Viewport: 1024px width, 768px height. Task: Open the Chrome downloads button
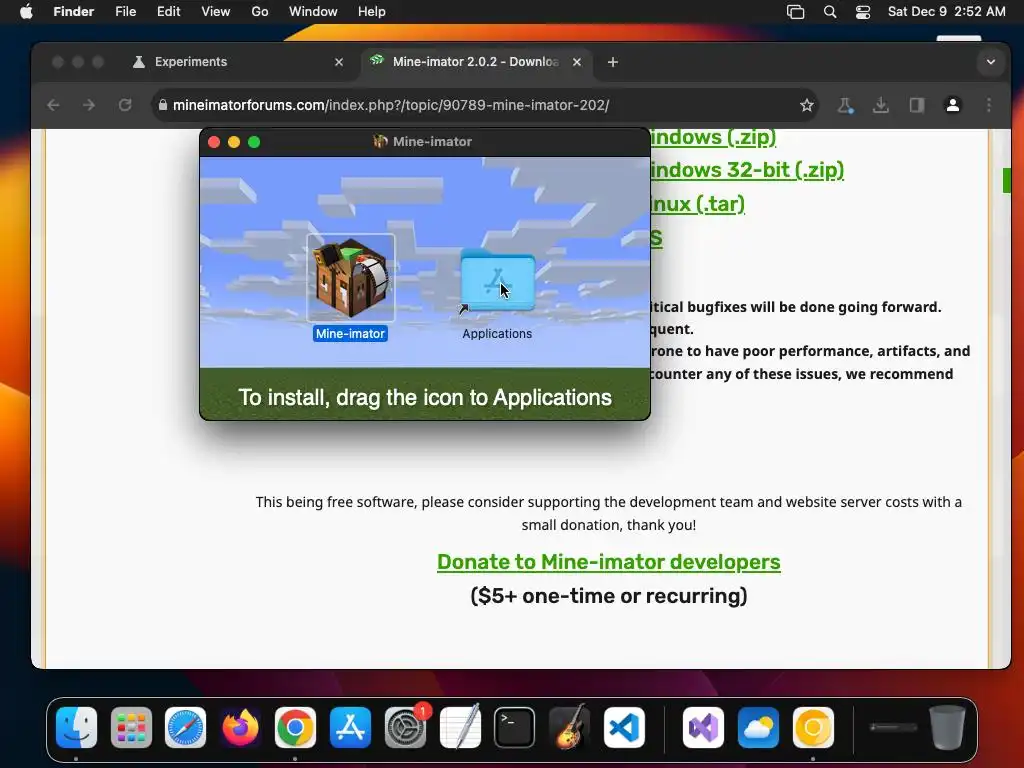(881, 105)
